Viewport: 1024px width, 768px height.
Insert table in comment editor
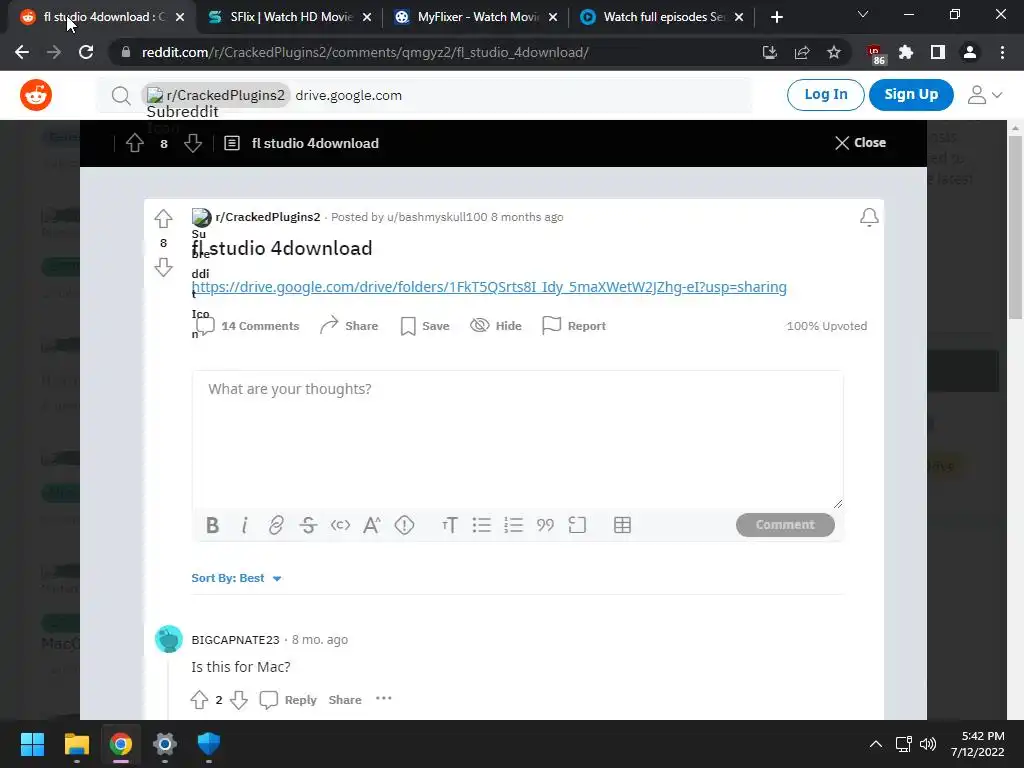click(x=622, y=525)
